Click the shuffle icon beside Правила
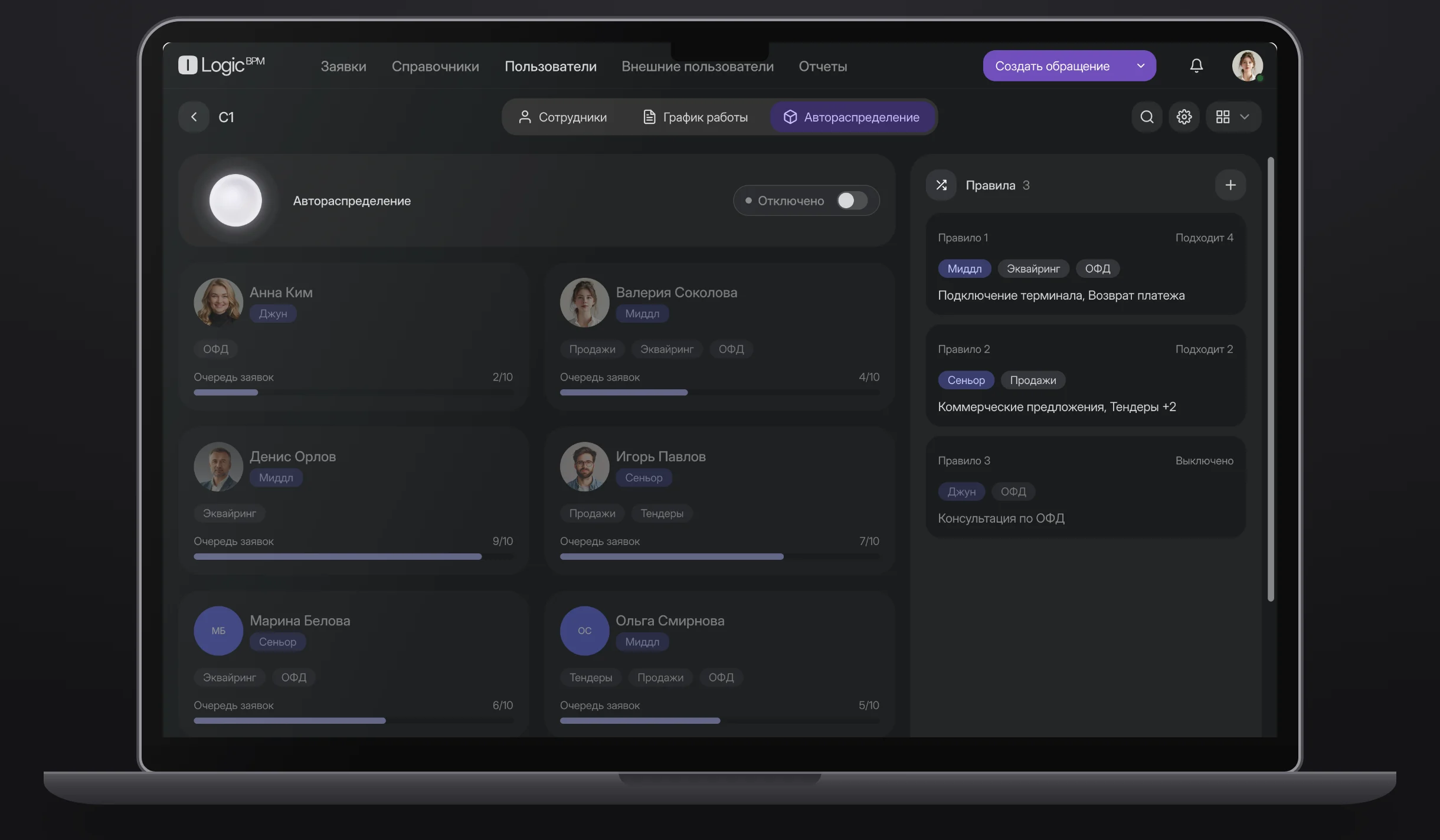The height and width of the screenshot is (840, 1440). click(941, 185)
